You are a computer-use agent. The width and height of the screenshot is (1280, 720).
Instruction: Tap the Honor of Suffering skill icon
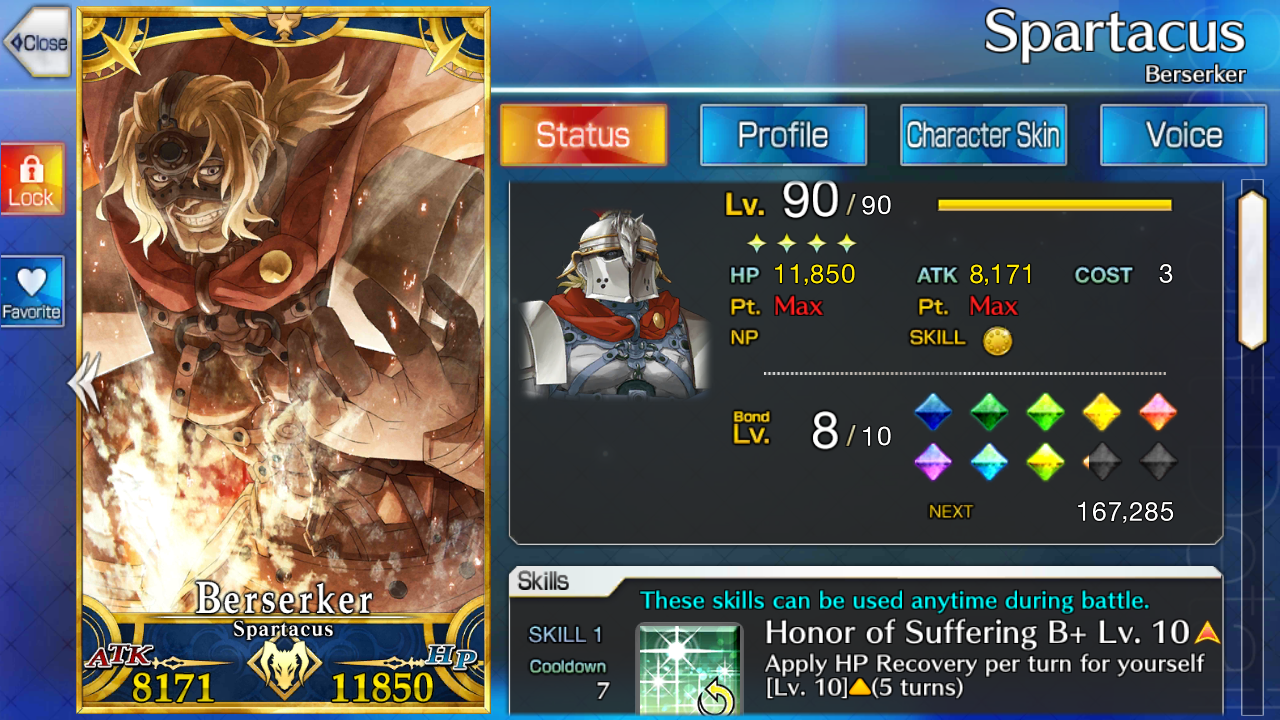coord(690,668)
